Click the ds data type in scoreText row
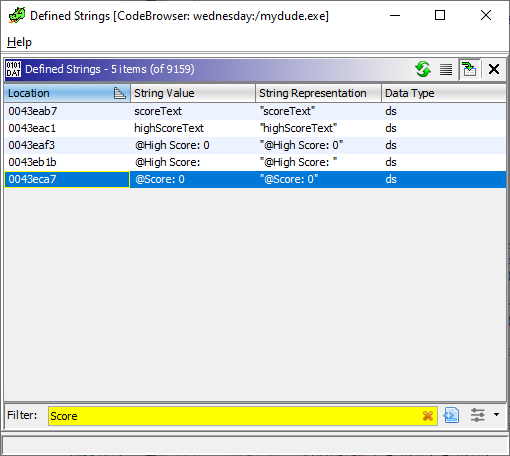 click(x=391, y=111)
